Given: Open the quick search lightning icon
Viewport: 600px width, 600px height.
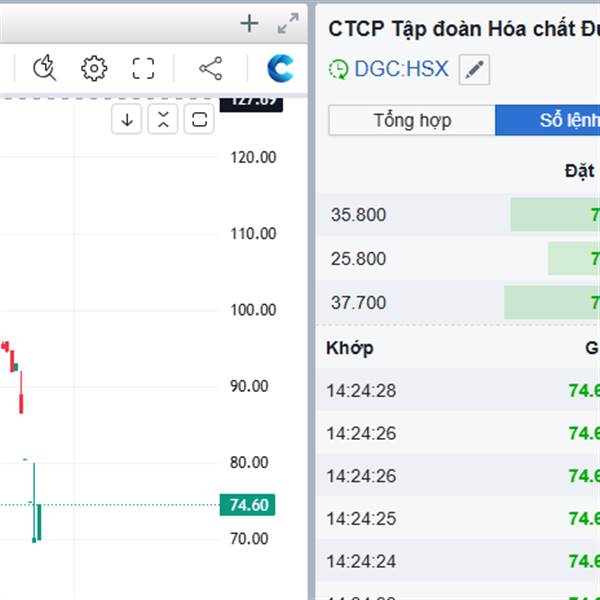Looking at the screenshot, I should (x=45, y=68).
